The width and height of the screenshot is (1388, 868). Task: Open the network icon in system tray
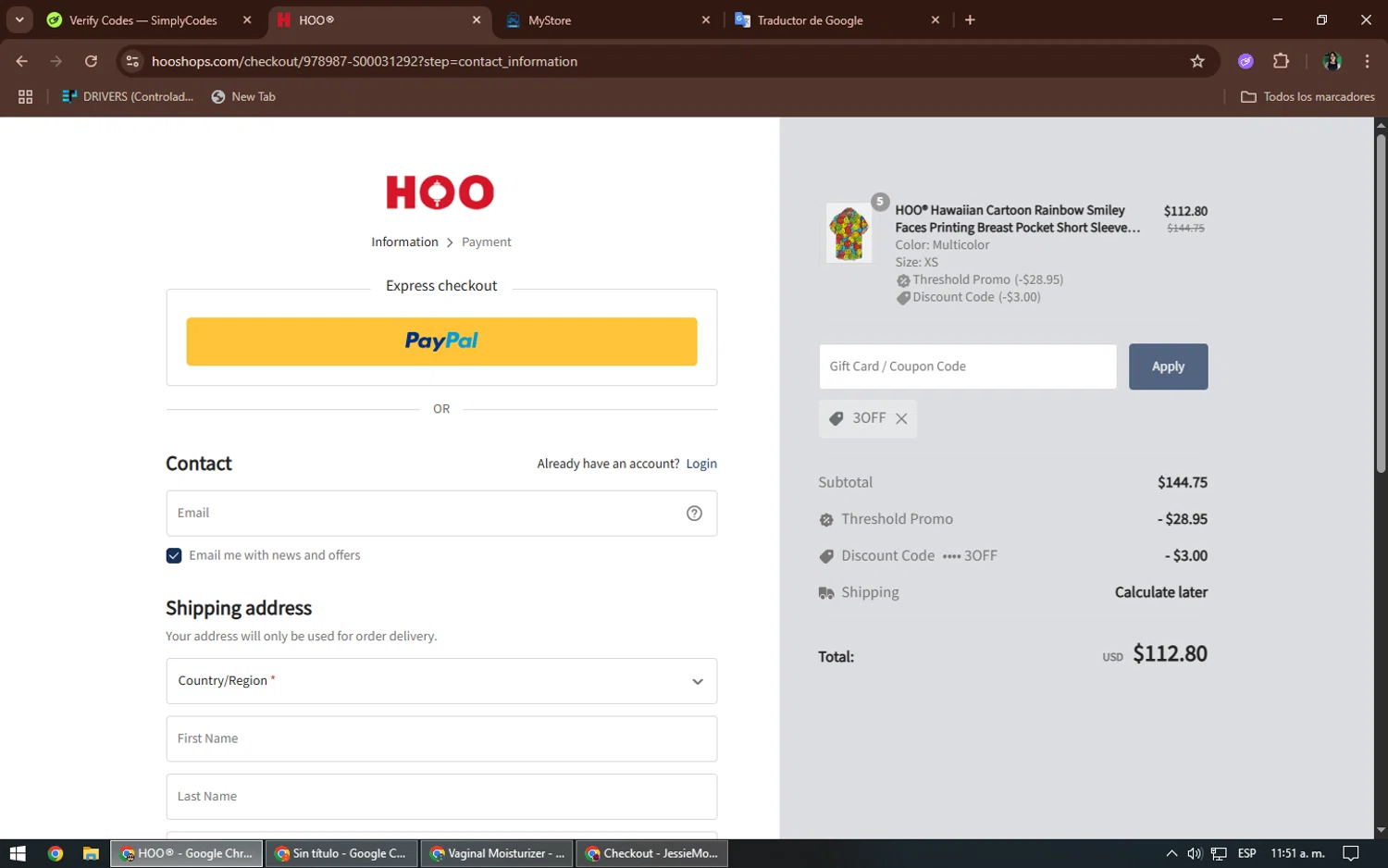pyautogui.click(x=1219, y=853)
